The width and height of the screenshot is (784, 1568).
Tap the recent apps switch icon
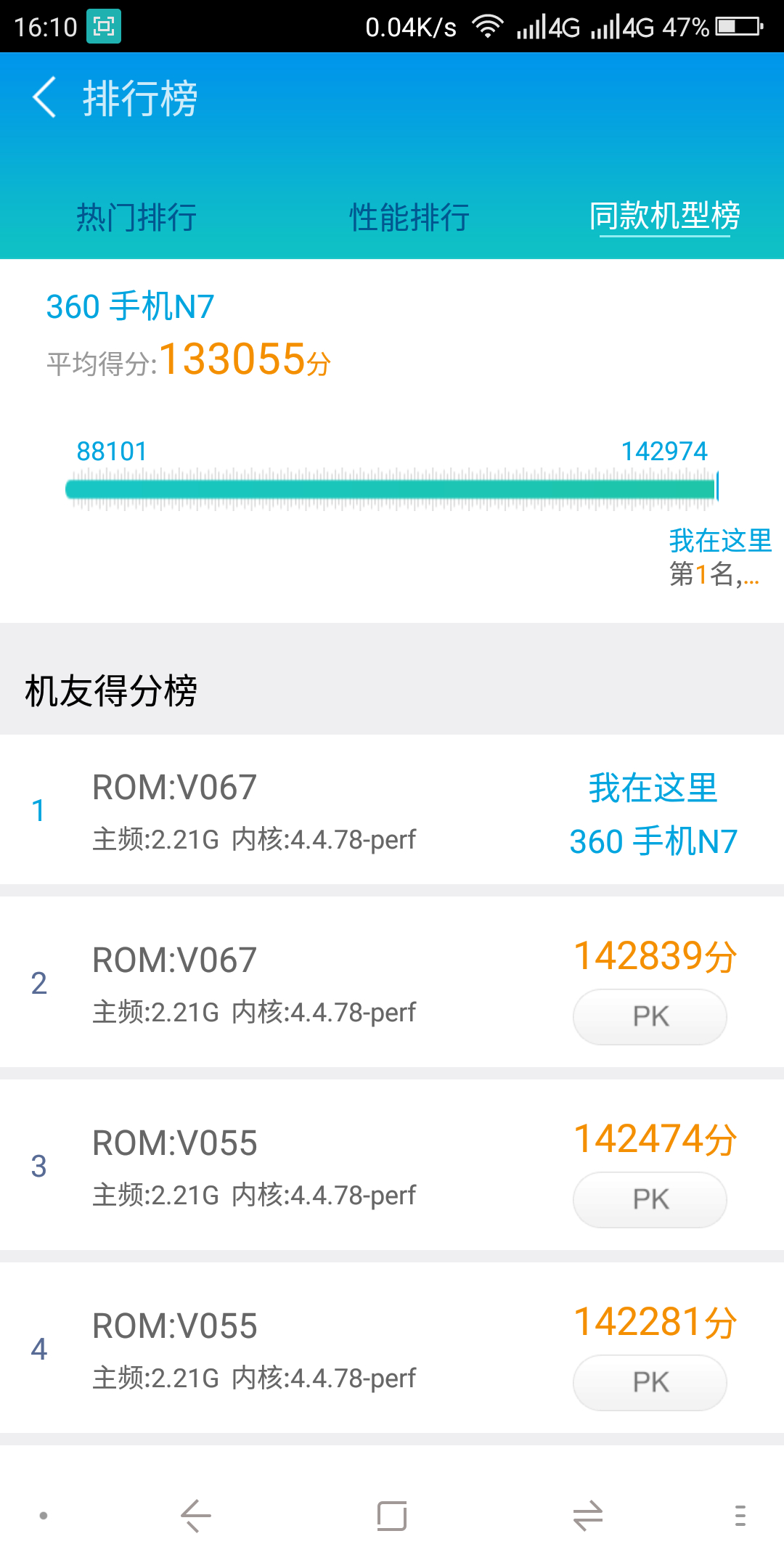pyautogui.click(x=587, y=1516)
